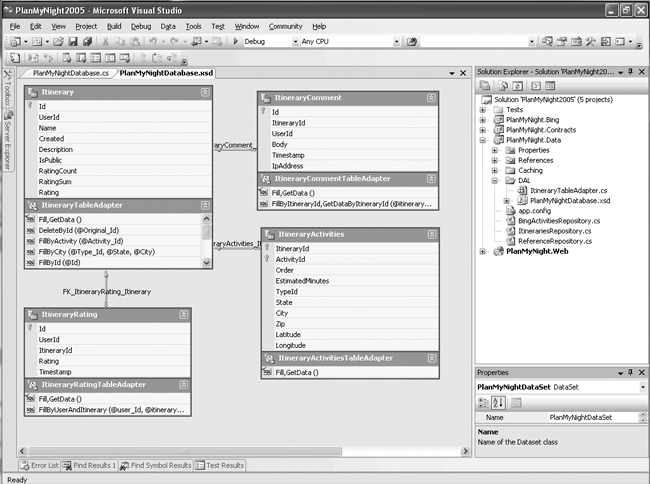Open the Start Page toolbar icon

(606, 41)
